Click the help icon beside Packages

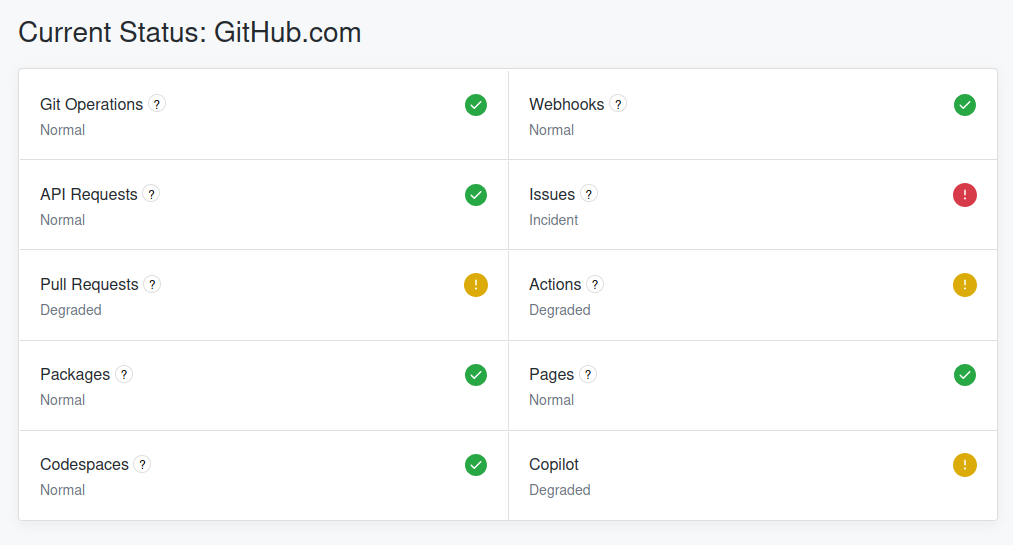(x=124, y=374)
